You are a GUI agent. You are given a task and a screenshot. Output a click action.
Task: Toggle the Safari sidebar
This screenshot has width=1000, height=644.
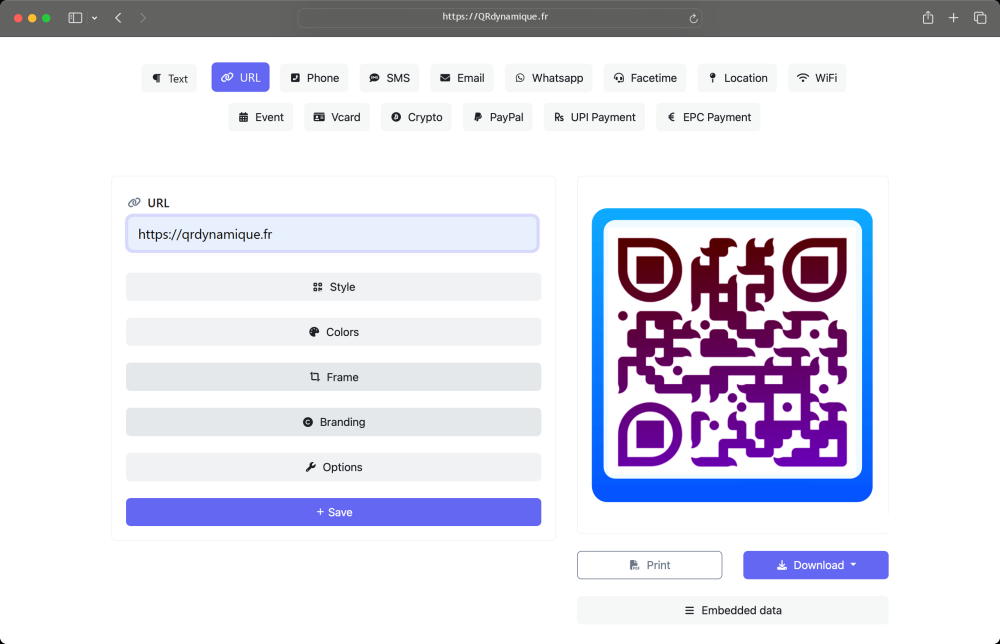click(x=75, y=18)
